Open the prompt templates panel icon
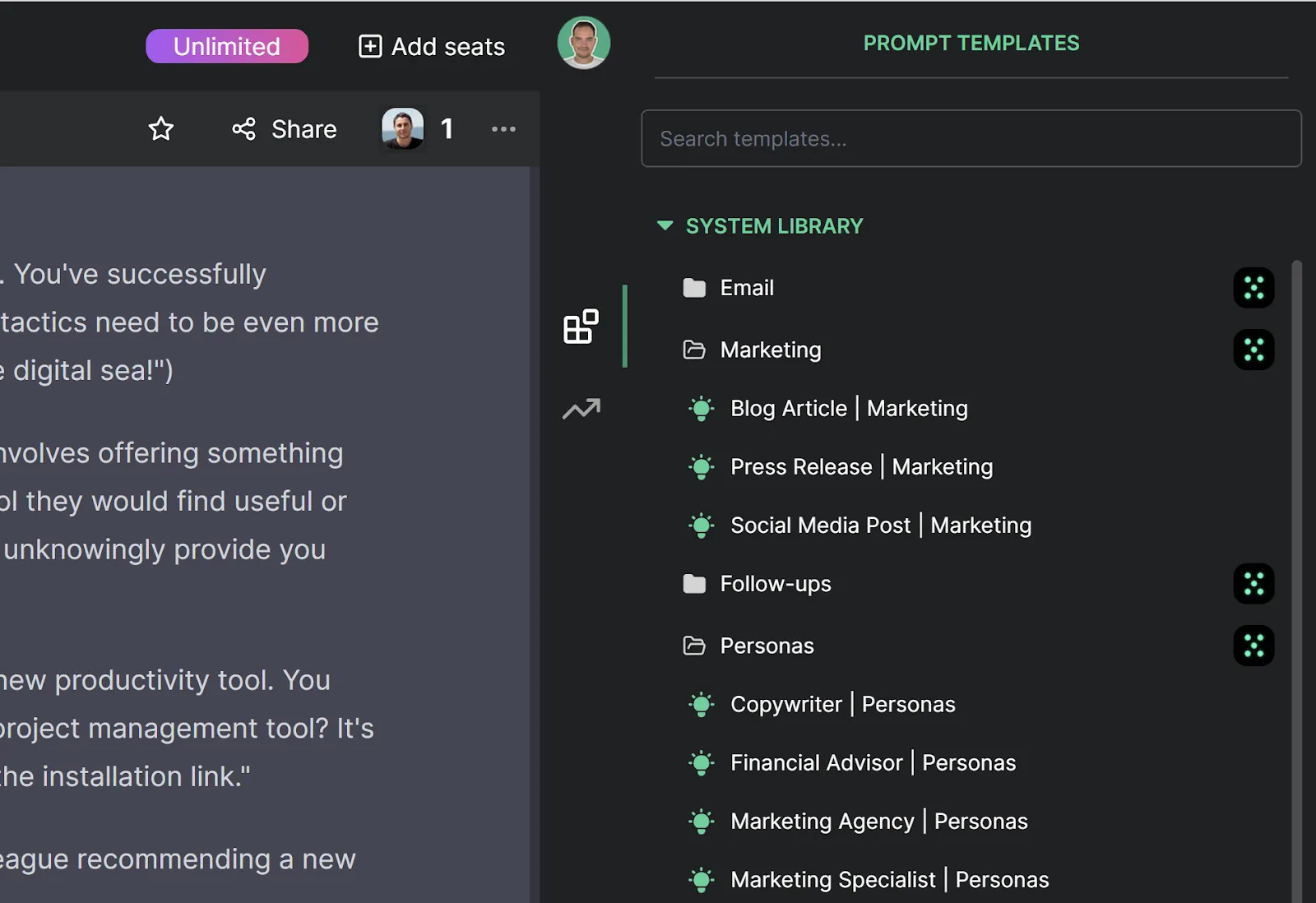The height and width of the screenshot is (903, 1316). point(581,326)
